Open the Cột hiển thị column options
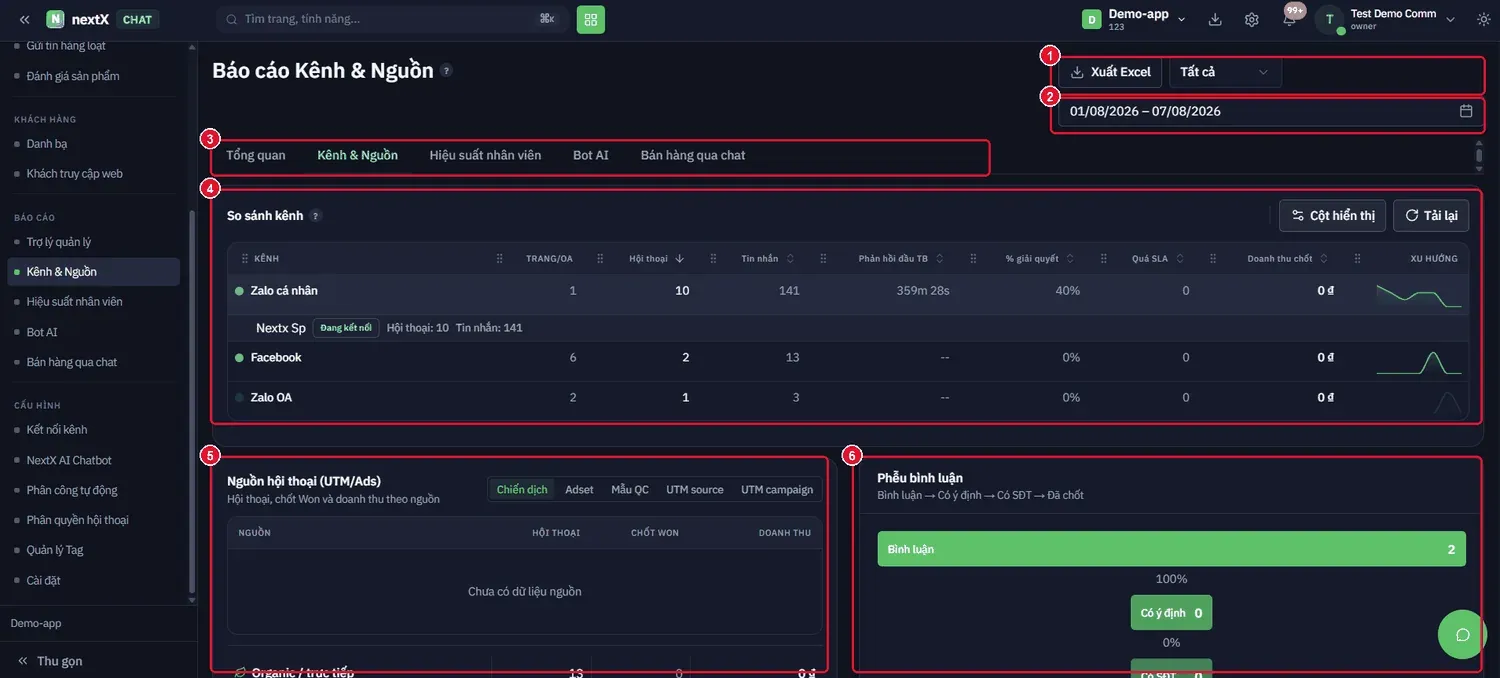Screen dimensions: 1500x678 click(x=1332, y=215)
